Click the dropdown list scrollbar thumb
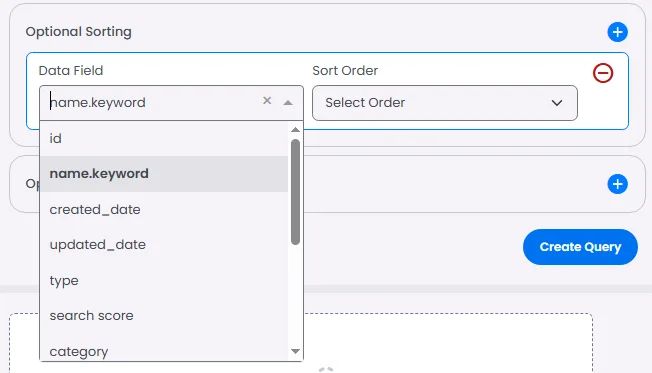This screenshot has height=373, width=652. click(x=295, y=192)
